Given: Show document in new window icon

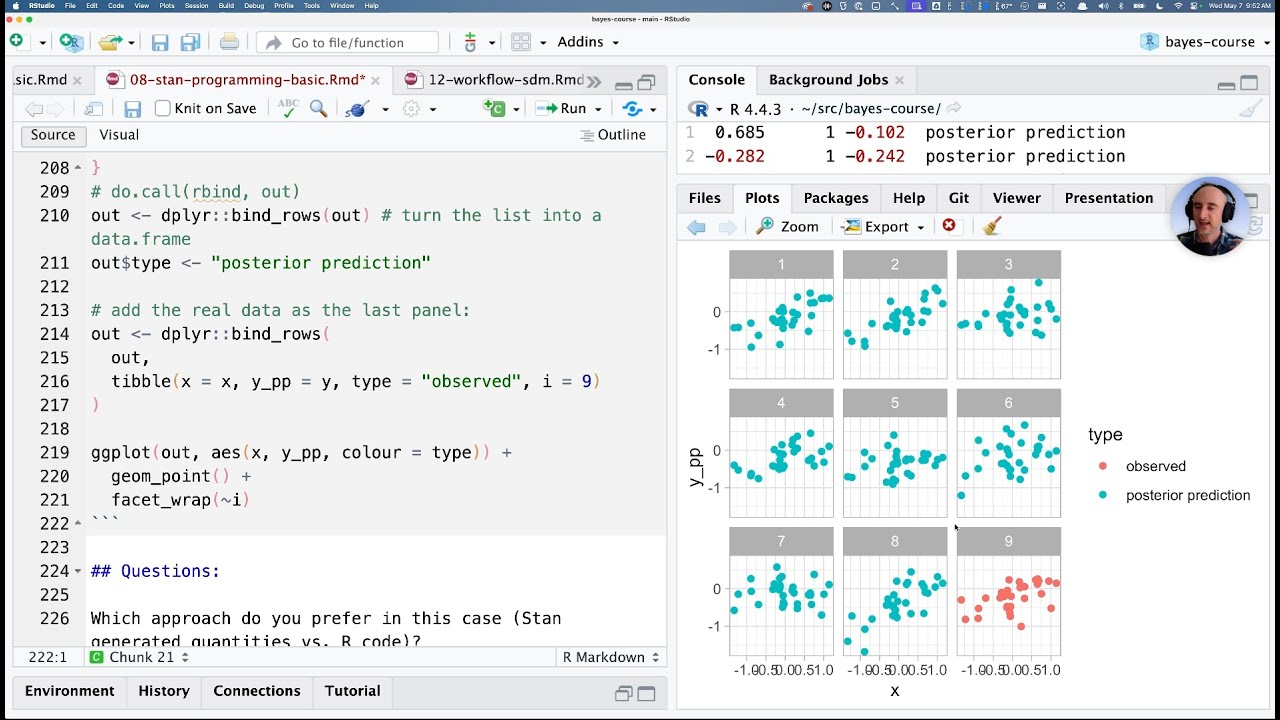Looking at the screenshot, I should [x=94, y=108].
